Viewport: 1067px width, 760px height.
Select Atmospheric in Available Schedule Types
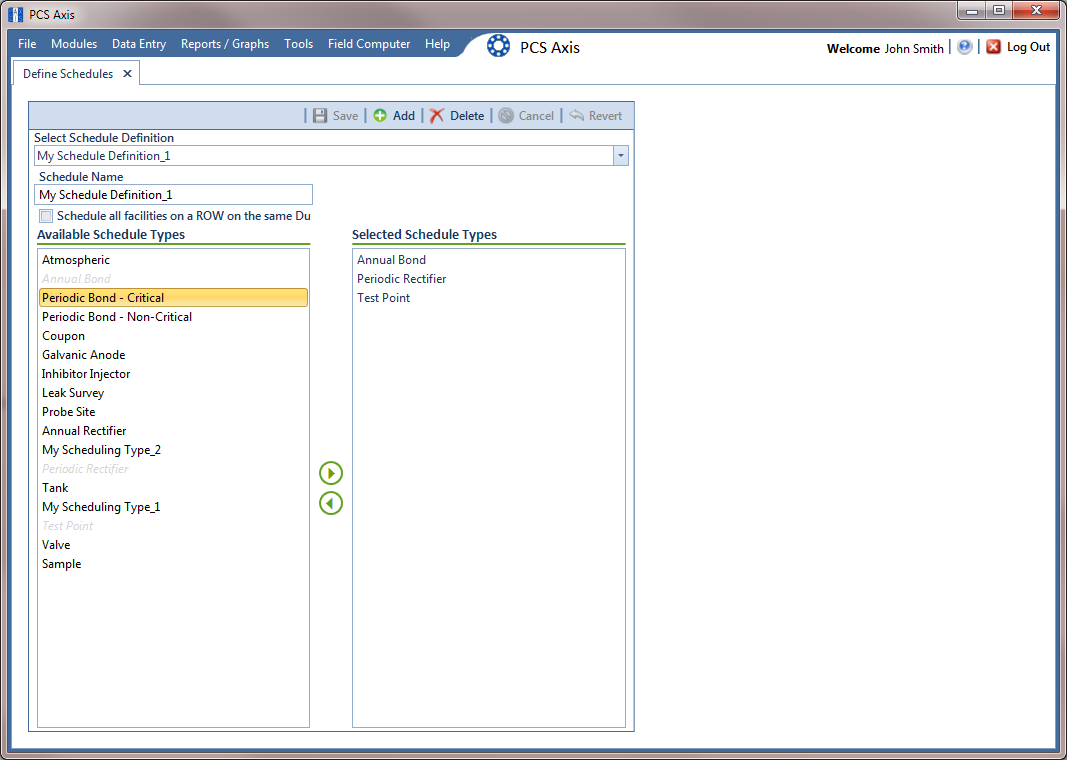174,260
